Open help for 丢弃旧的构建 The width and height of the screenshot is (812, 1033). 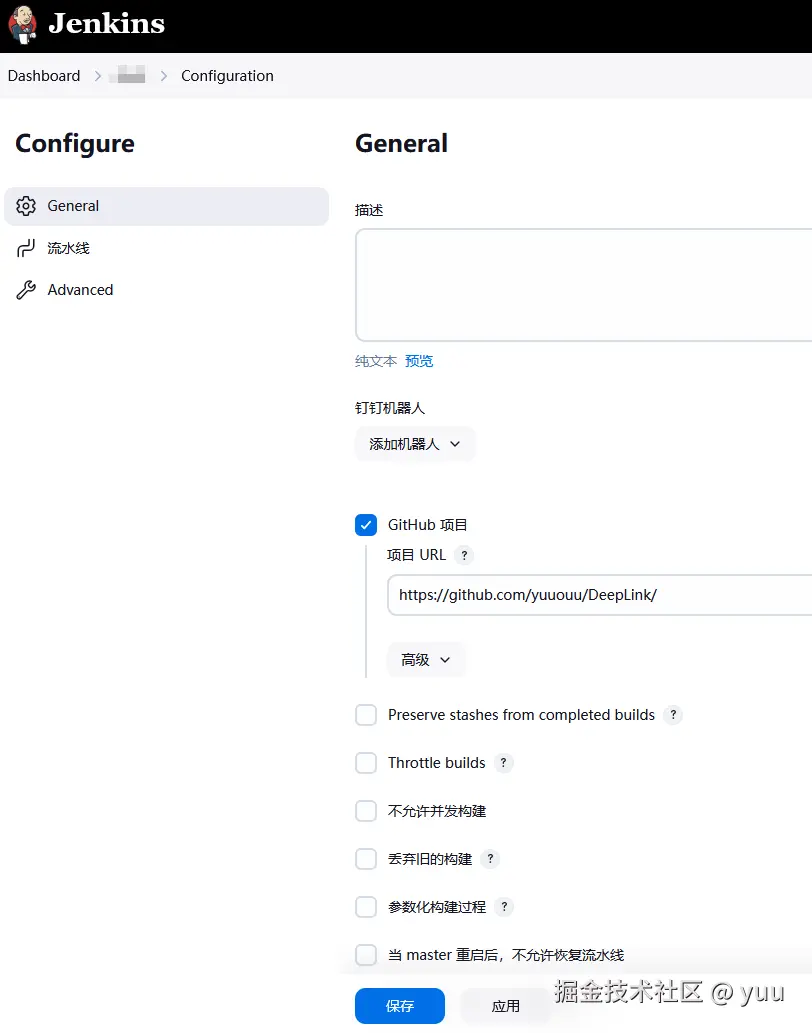[490, 858]
